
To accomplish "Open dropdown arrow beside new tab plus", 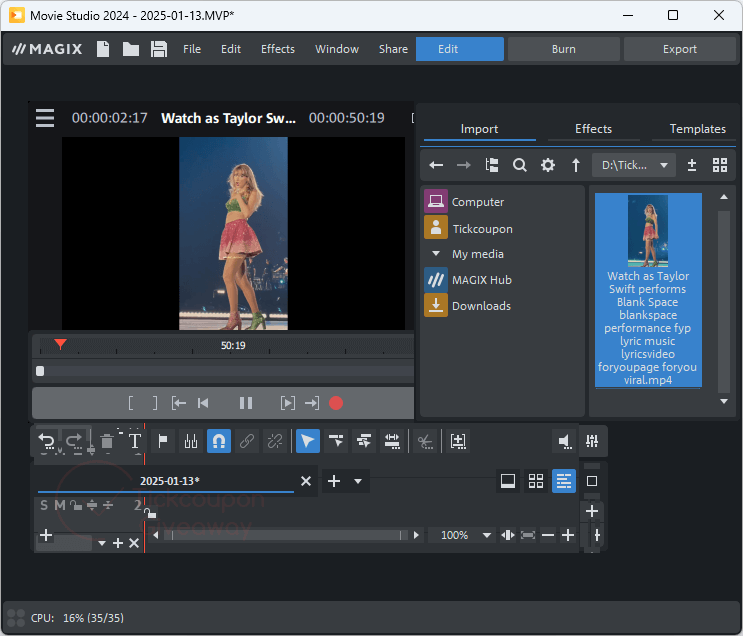I will coord(358,481).
